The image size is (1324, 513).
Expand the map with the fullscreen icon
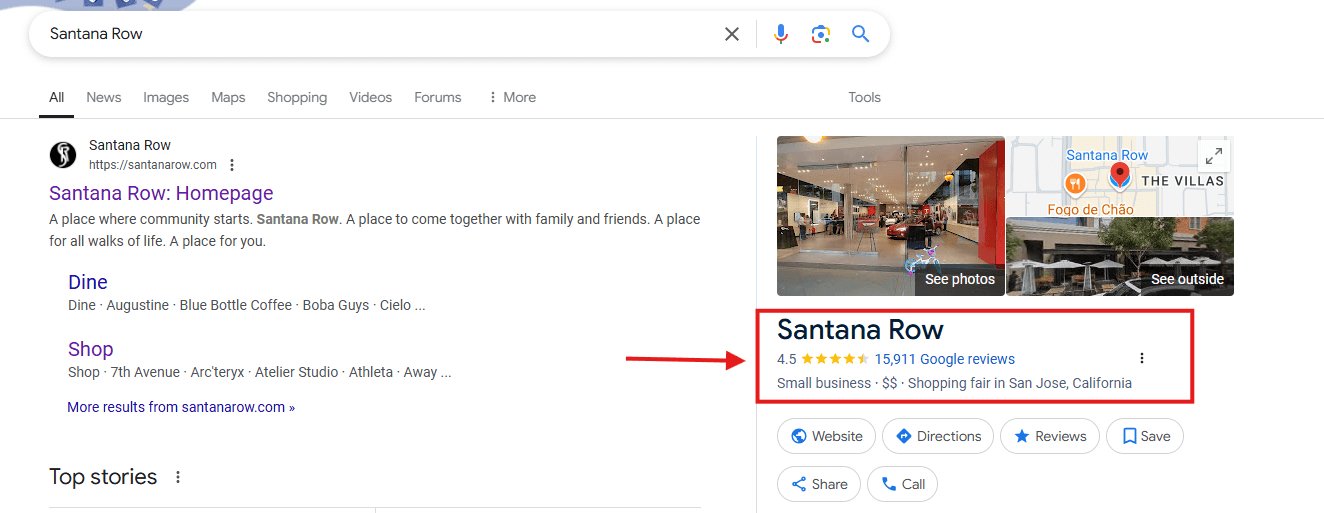point(1213,156)
